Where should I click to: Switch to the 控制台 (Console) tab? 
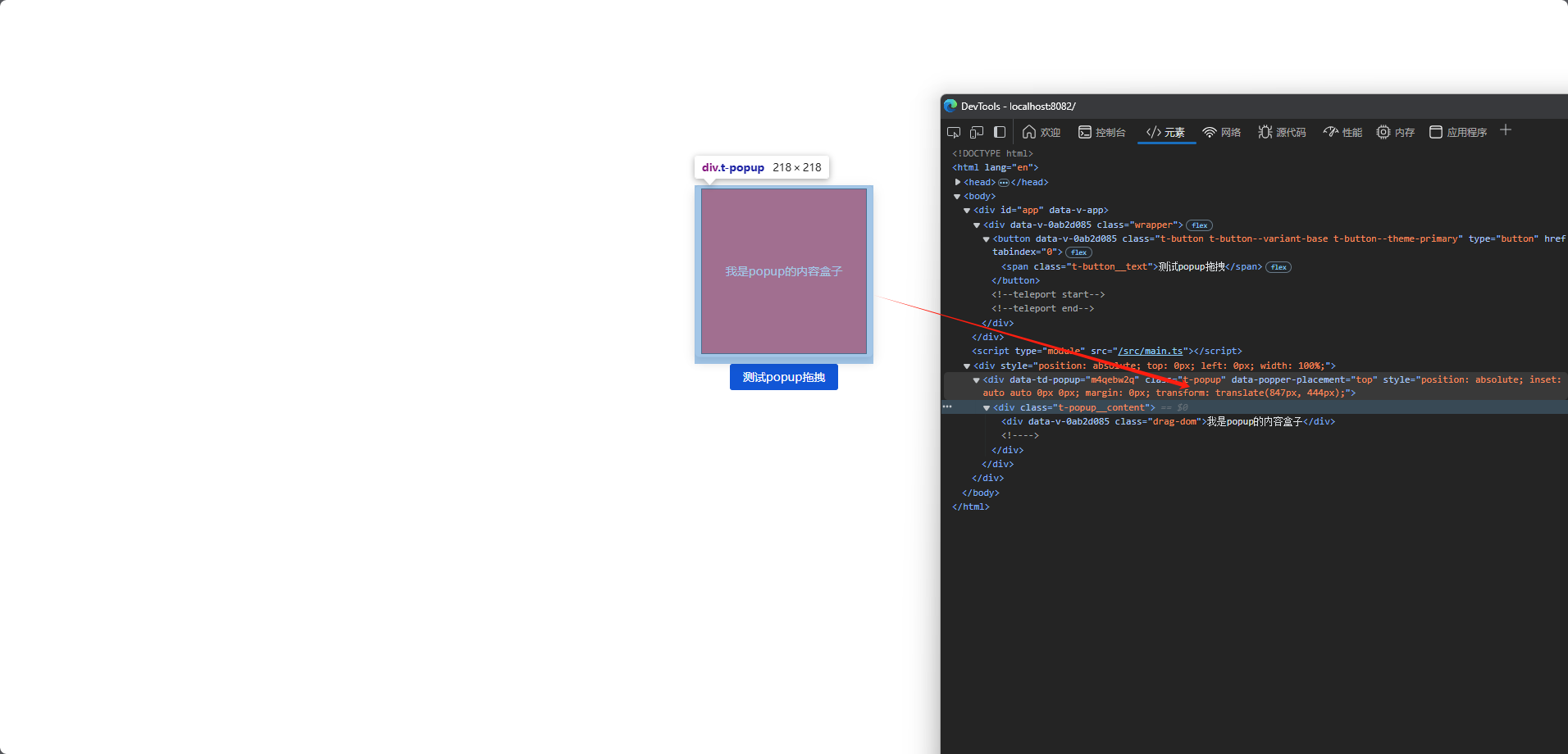coord(1101,132)
